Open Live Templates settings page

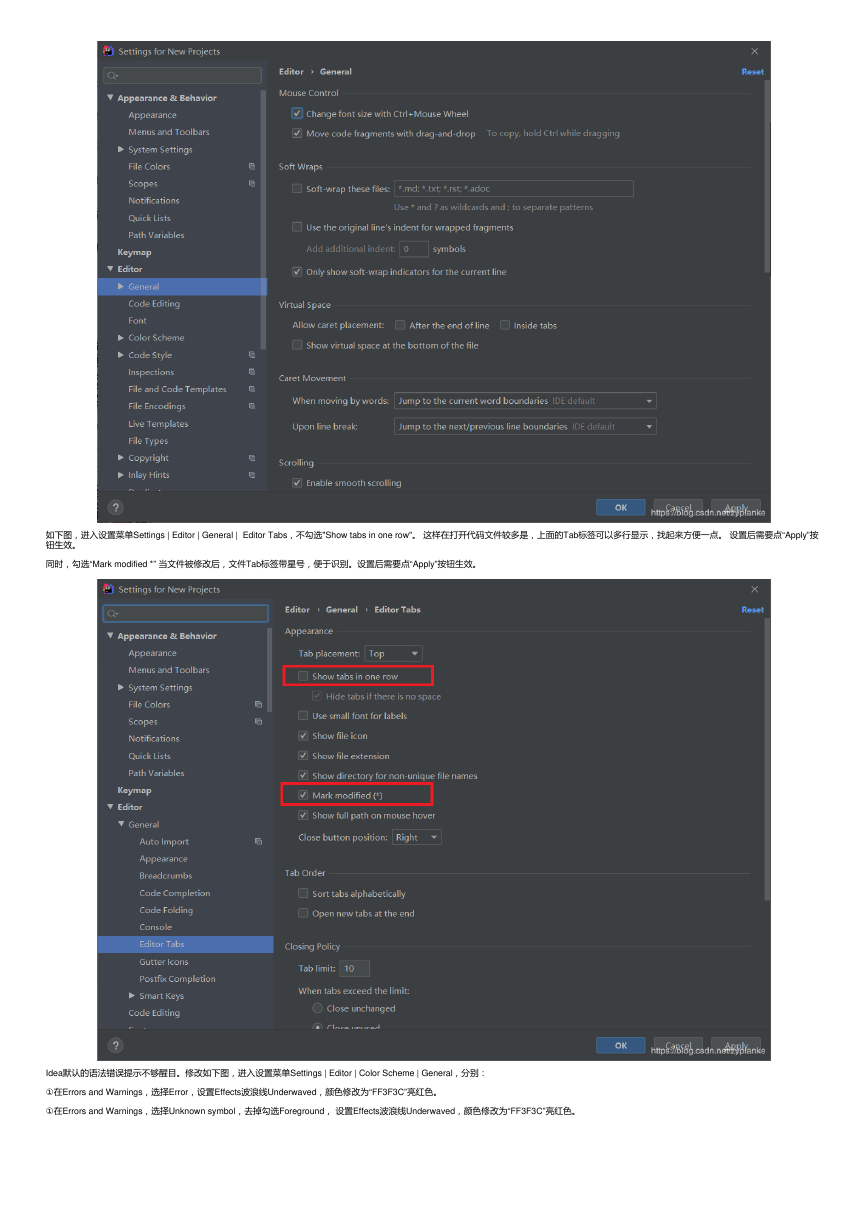(158, 424)
